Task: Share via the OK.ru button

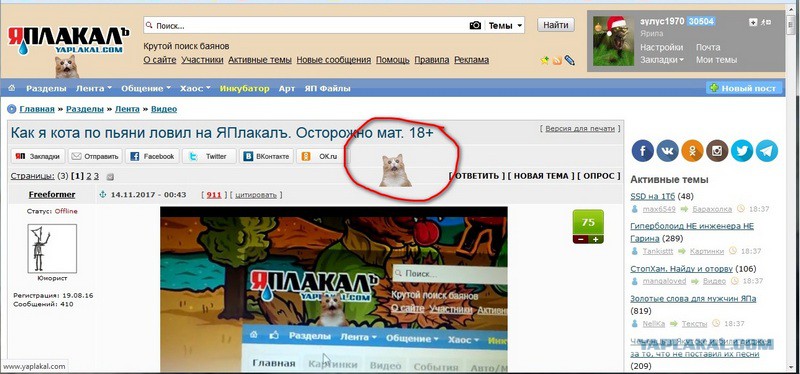Action: [x=322, y=156]
